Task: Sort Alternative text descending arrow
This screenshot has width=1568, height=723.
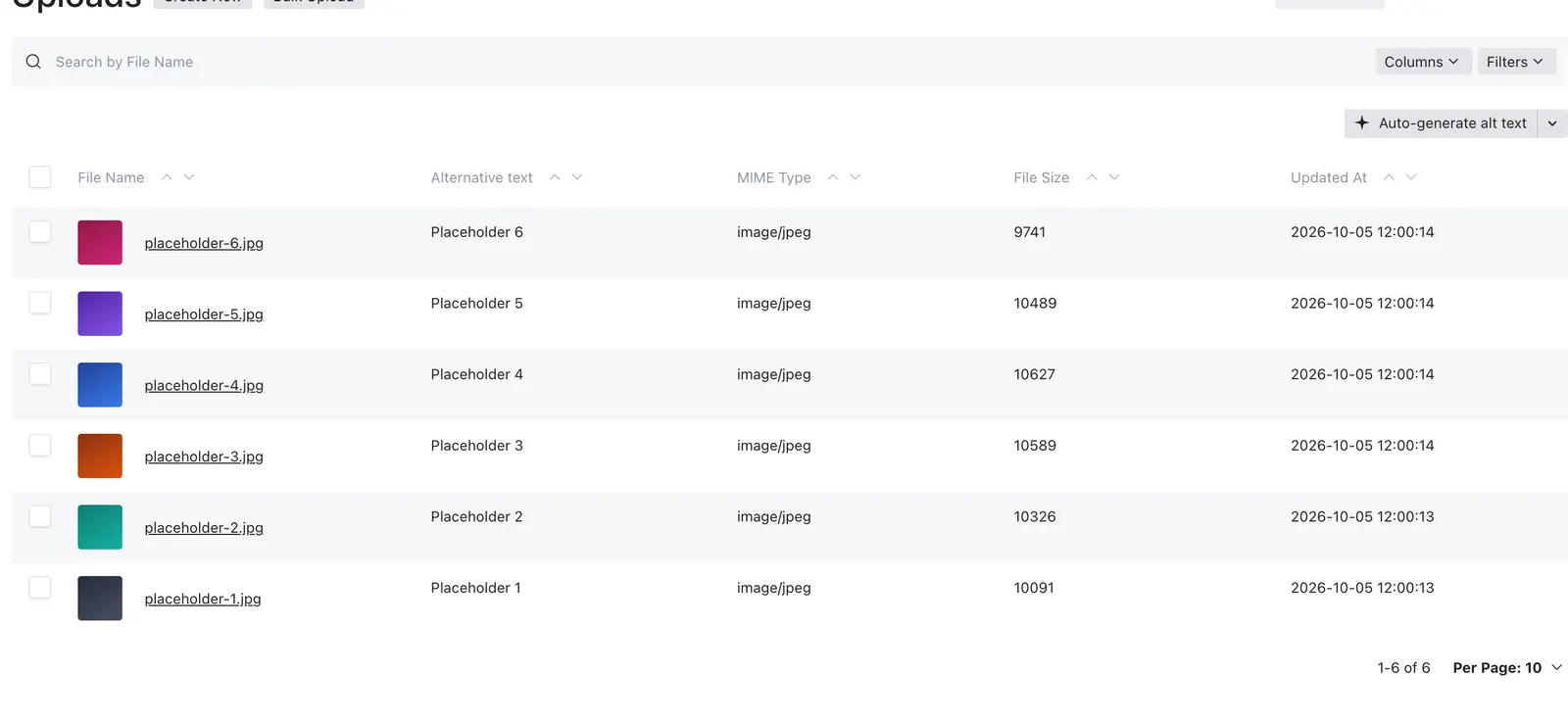Action: click(x=577, y=177)
